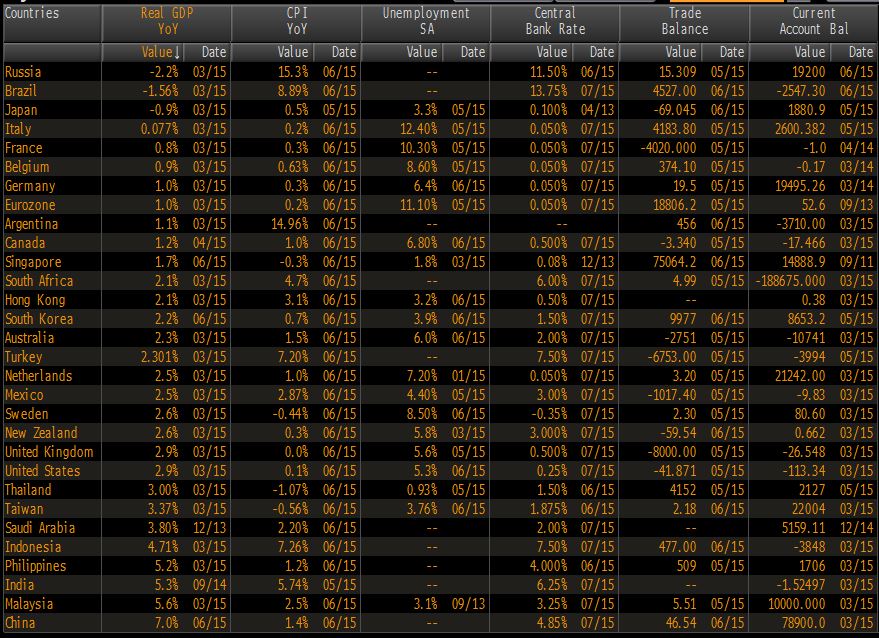Select Brazil in the countries list
Image resolution: width=879 pixels, height=638 pixels.
coord(21,91)
